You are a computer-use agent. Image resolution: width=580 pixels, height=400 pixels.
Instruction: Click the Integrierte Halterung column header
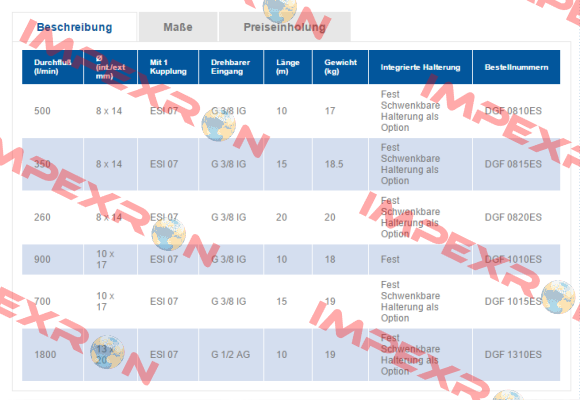[420, 67]
